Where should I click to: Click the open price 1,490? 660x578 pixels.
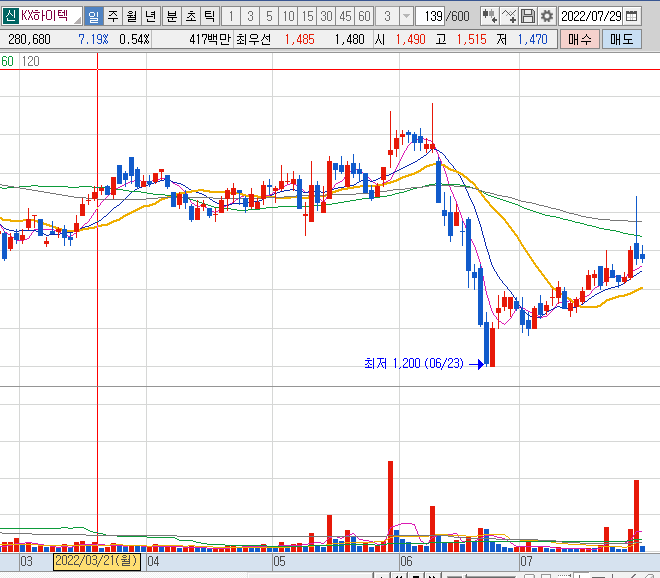411,40
